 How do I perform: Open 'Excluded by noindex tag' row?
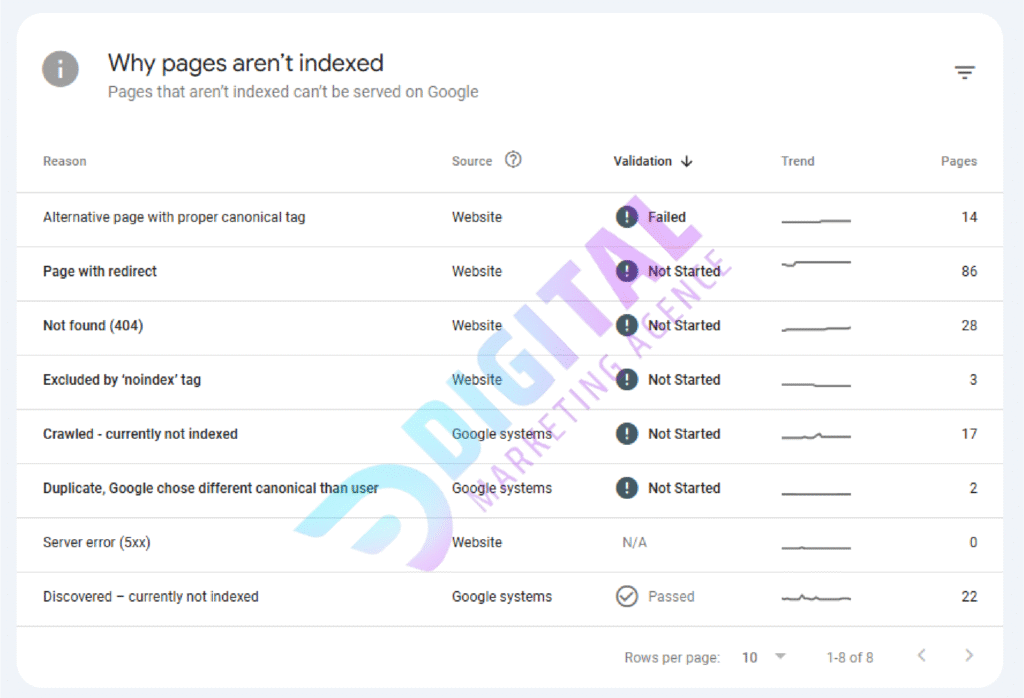tap(122, 380)
